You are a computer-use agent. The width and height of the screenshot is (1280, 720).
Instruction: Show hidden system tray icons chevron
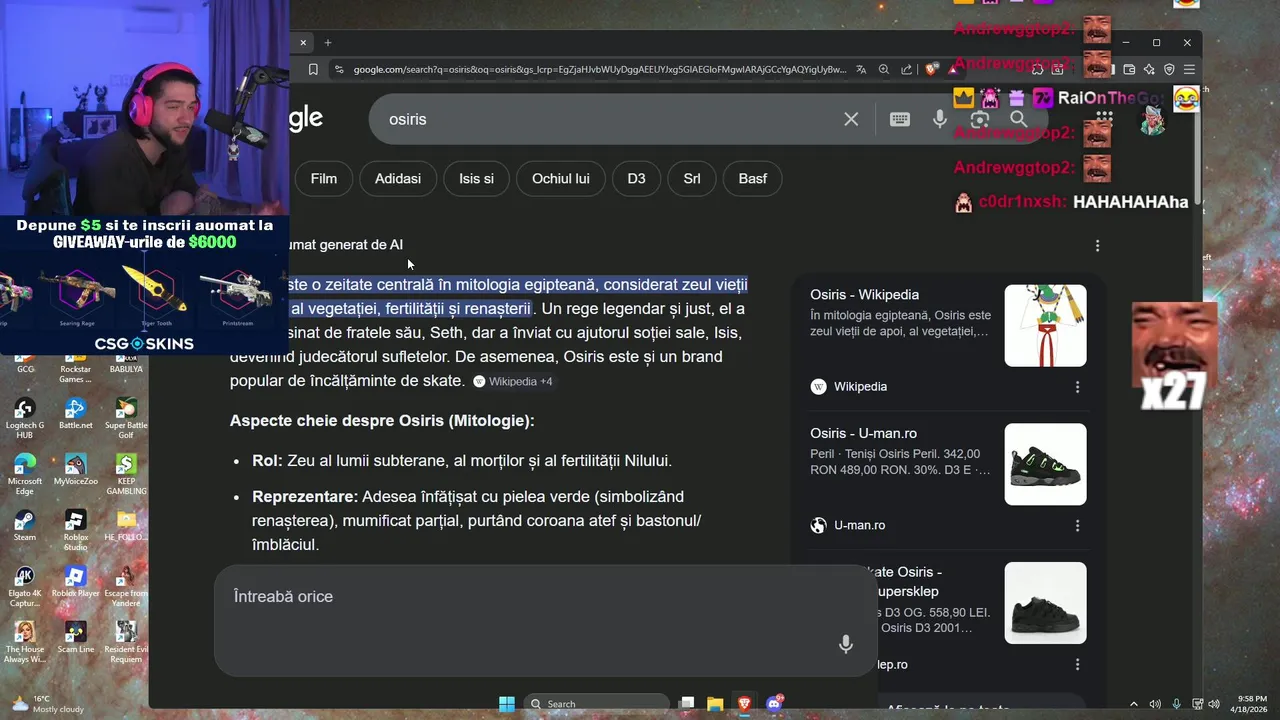pyautogui.click(x=1135, y=704)
